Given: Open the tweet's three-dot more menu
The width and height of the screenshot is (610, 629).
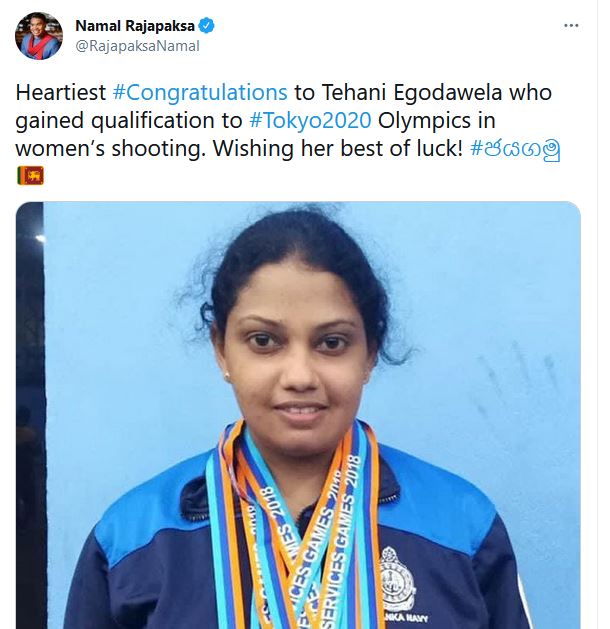Looking at the screenshot, I should [x=571, y=26].
